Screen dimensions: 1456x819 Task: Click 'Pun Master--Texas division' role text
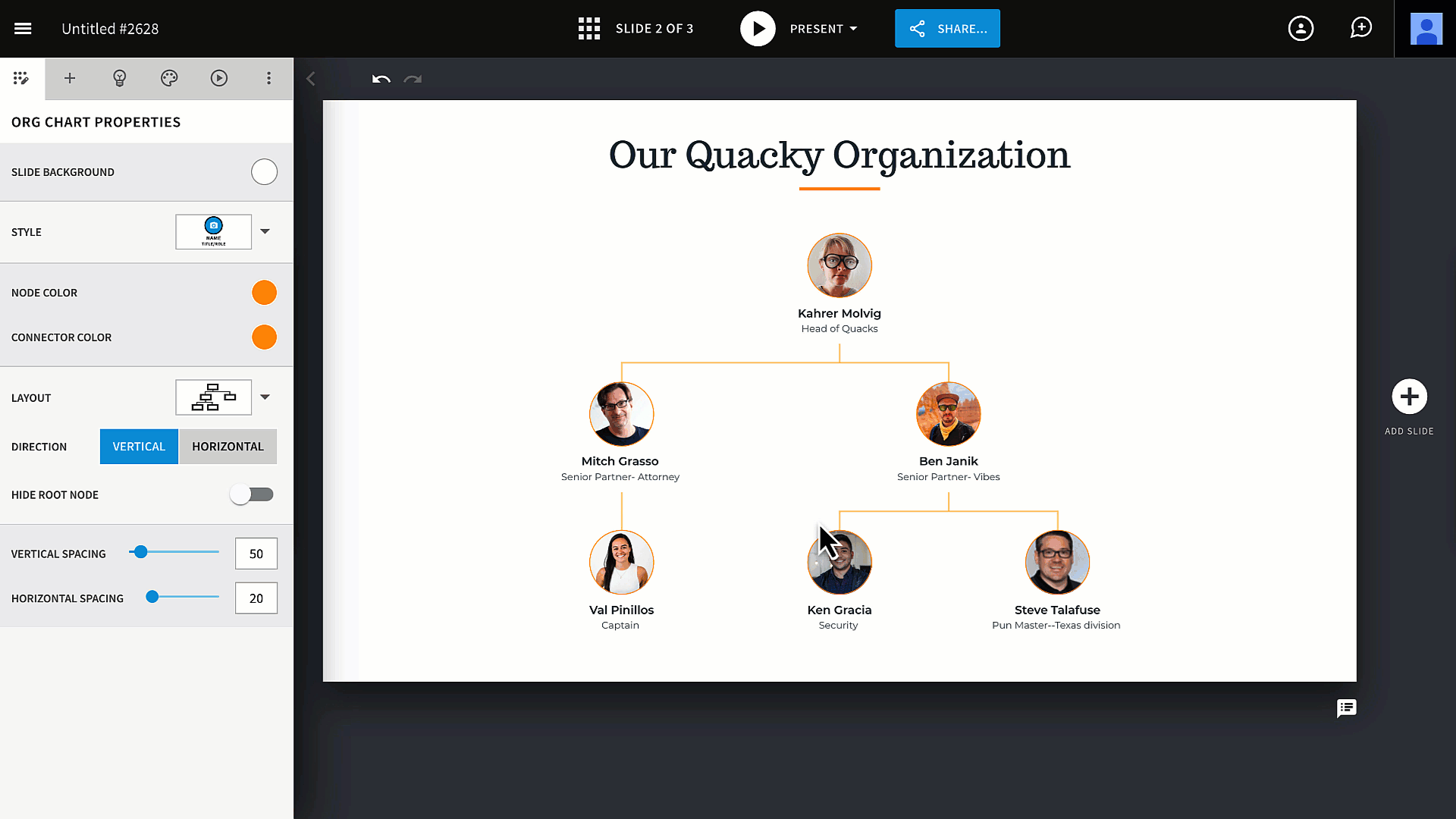1056,626
